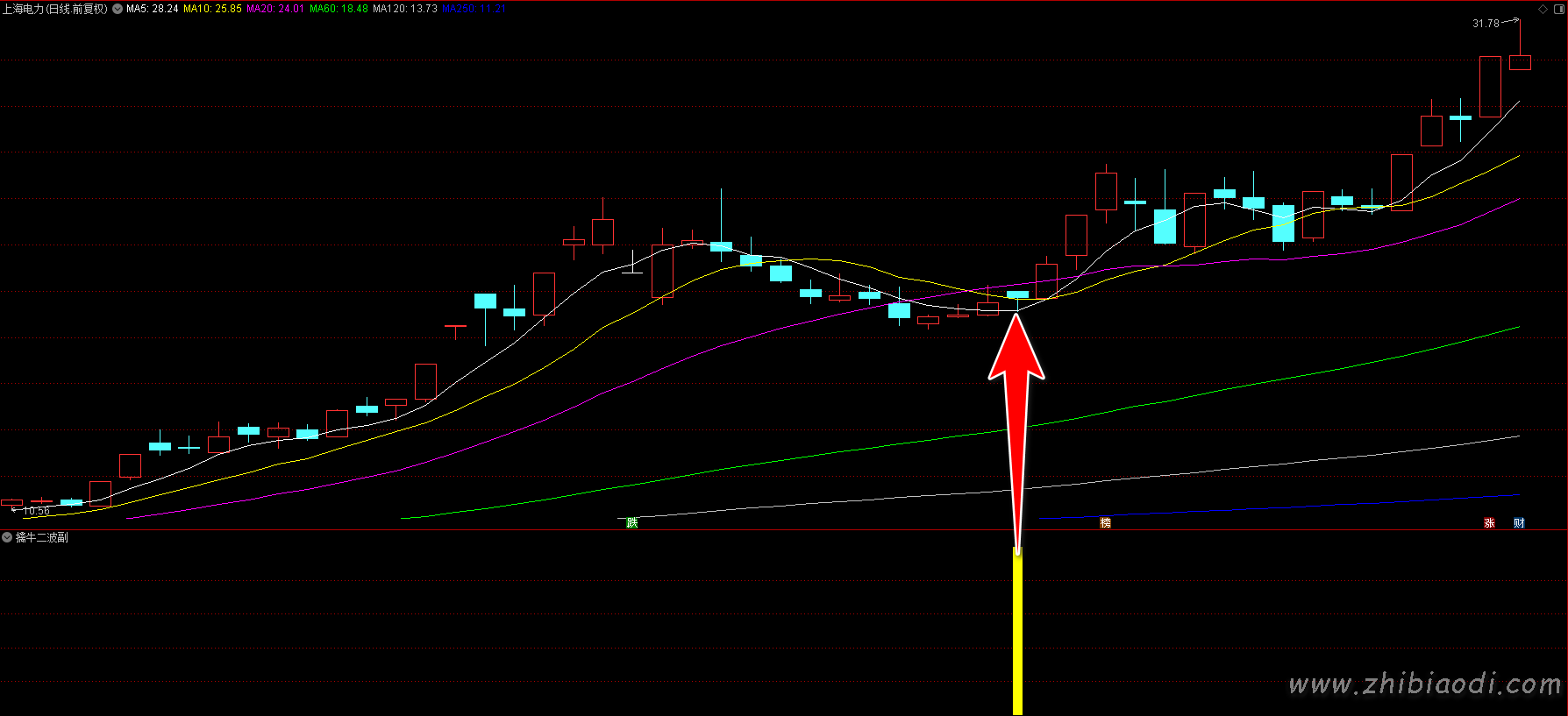Toggle the side panel icon at top right
This screenshot has width=1568, height=716.
[x=1558, y=9]
